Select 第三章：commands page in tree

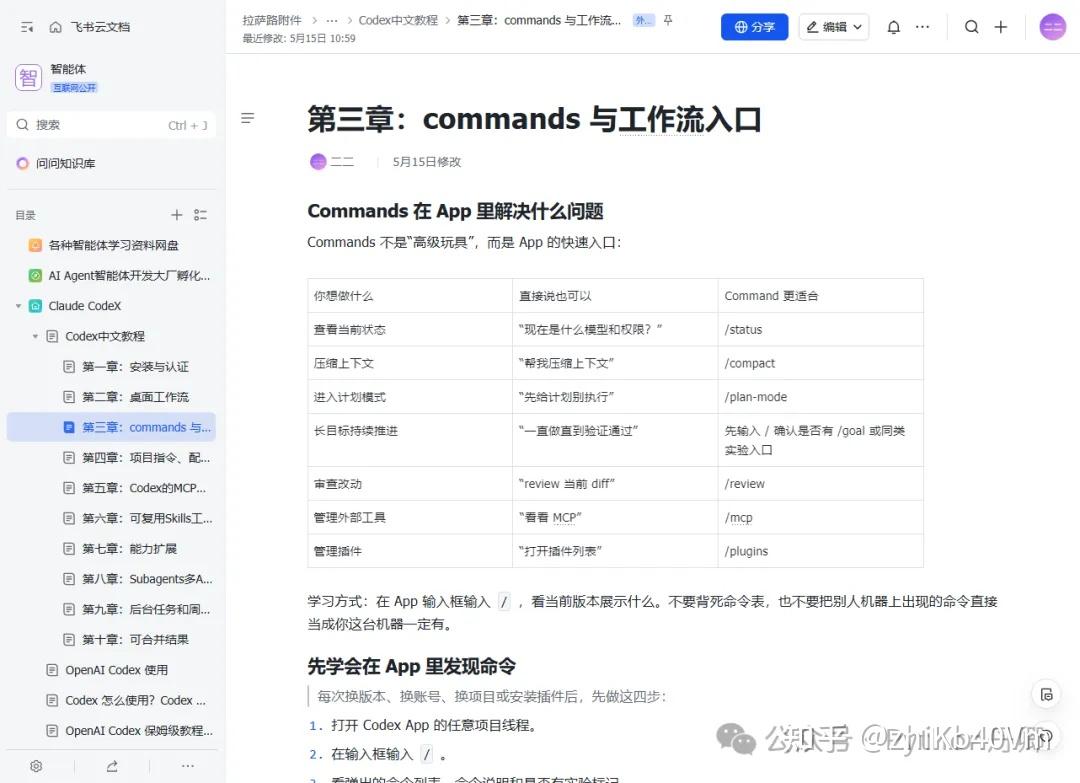(111, 427)
